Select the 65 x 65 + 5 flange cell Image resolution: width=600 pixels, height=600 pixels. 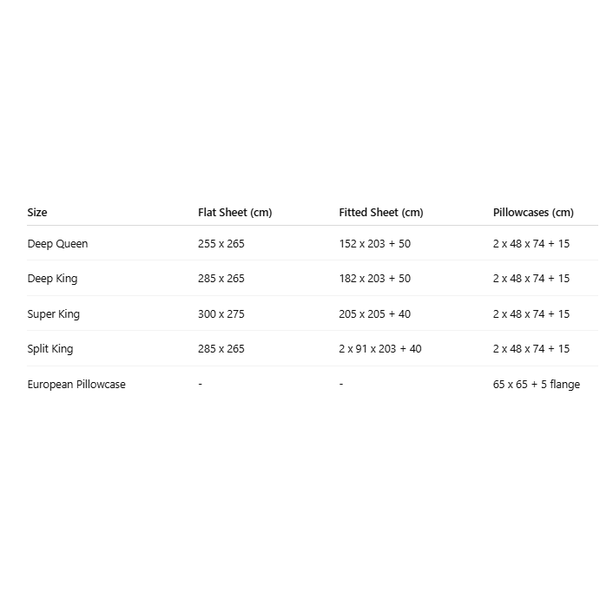pos(536,384)
